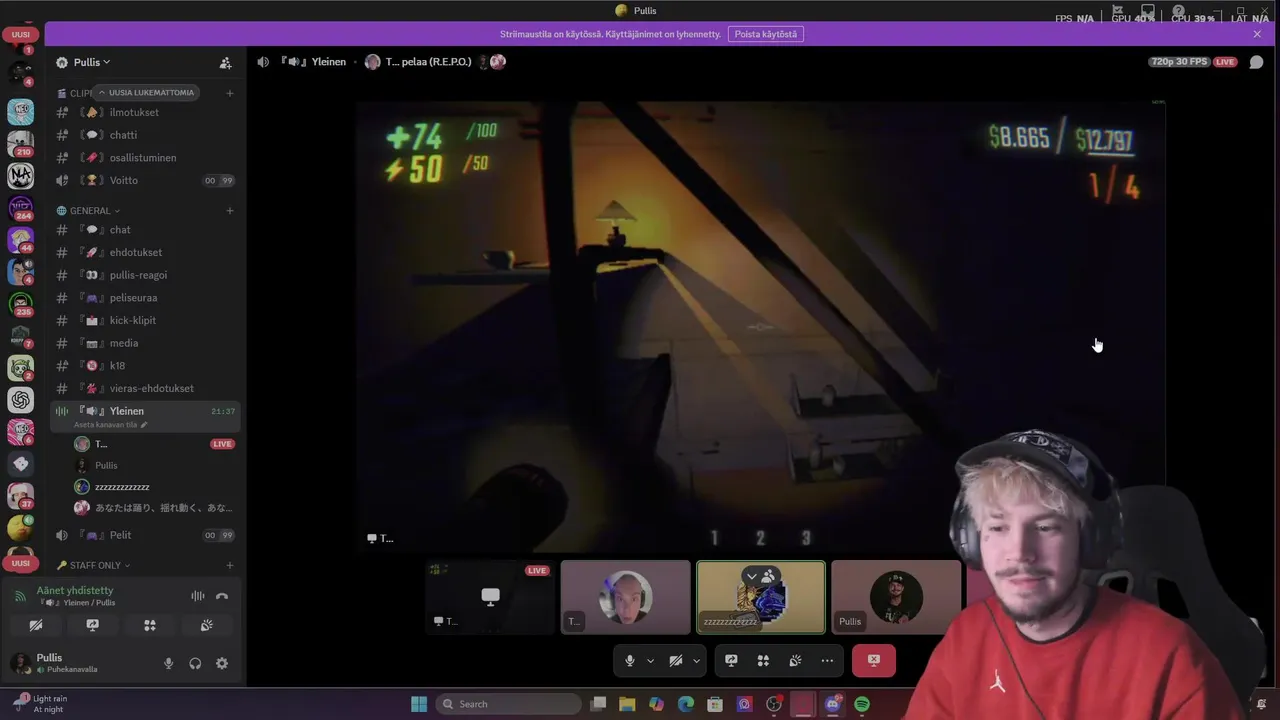Open the ehdotukset channel
Image resolution: width=1280 pixels, height=720 pixels.
tap(146, 253)
